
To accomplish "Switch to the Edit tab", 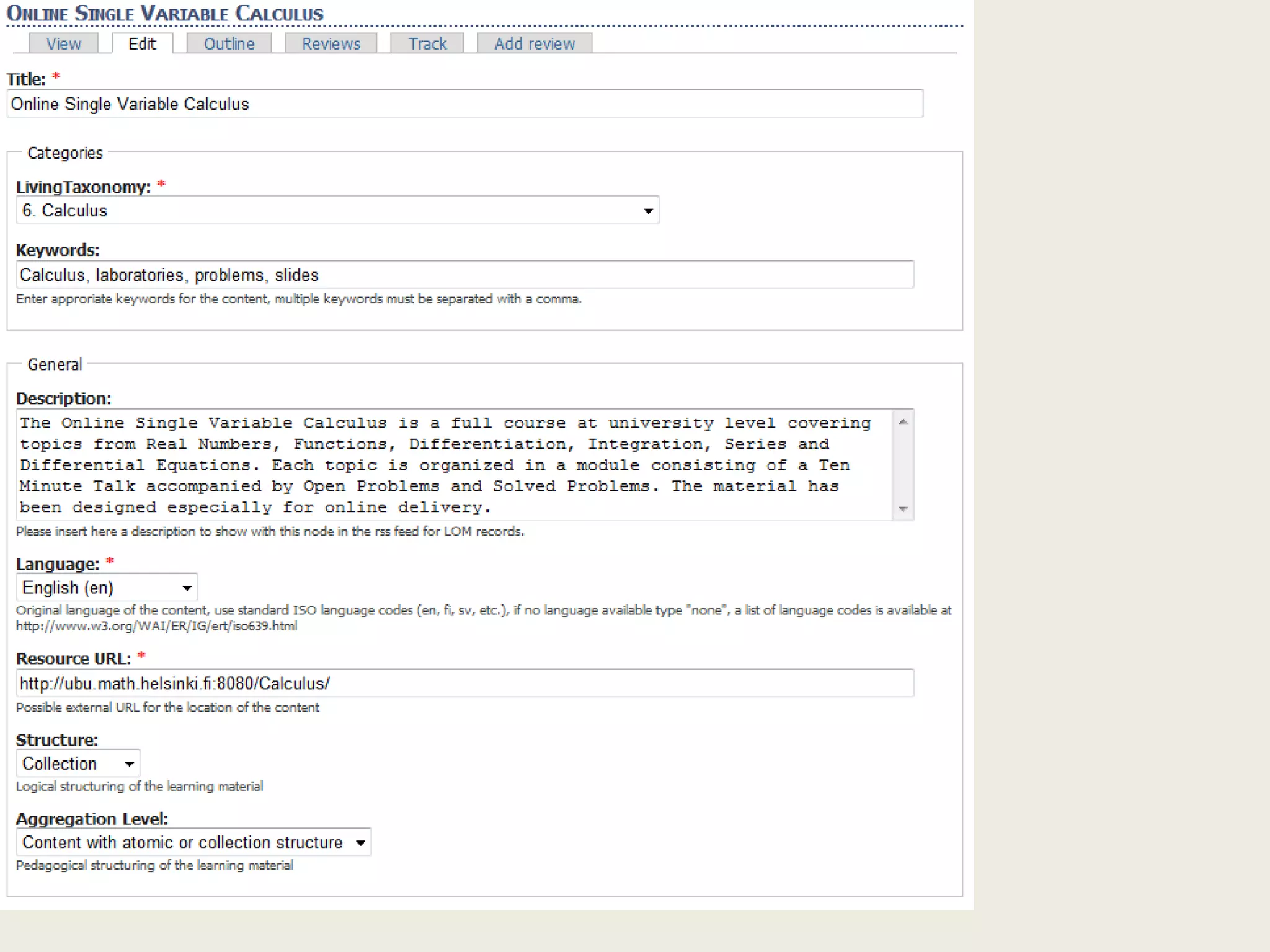I will coord(142,43).
